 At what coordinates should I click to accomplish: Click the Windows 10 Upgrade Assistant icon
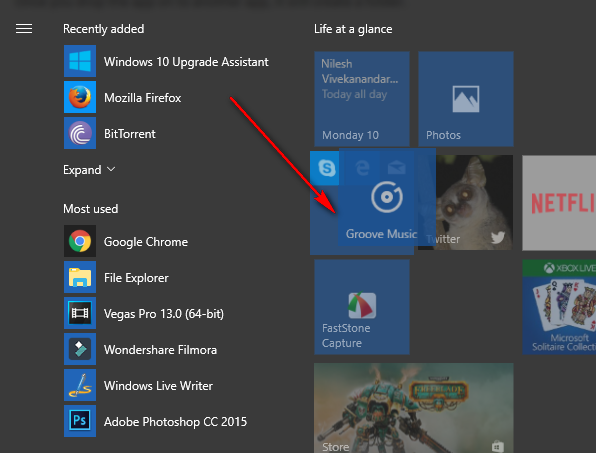coord(80,61)
